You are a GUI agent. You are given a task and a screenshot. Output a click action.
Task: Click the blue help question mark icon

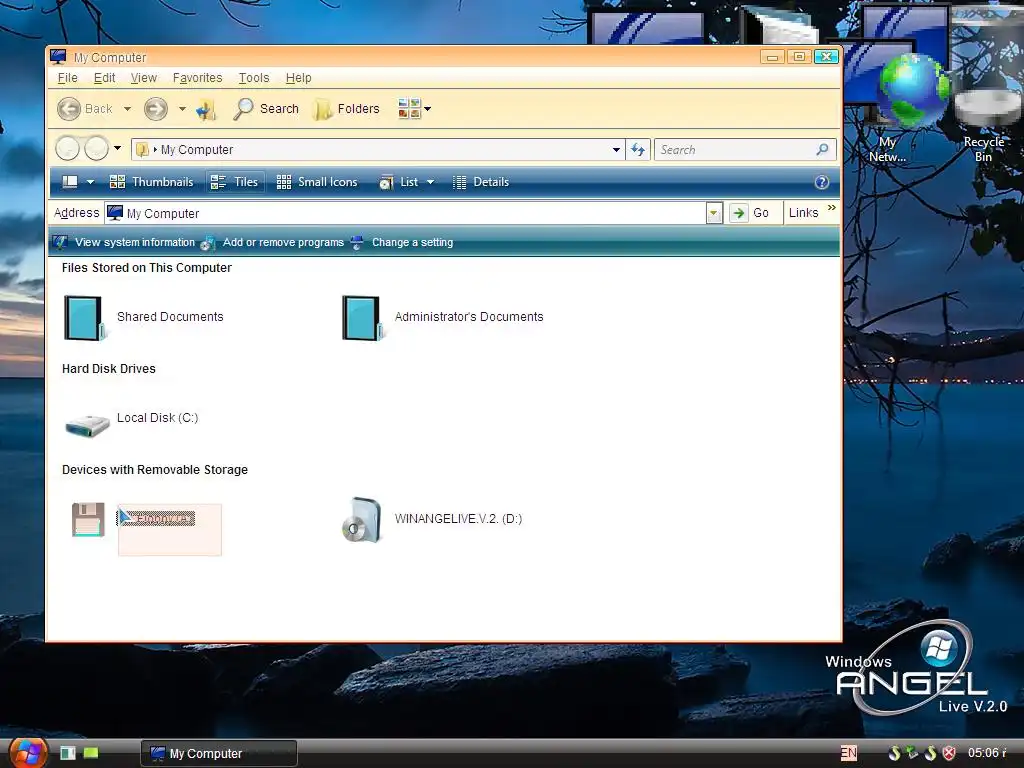pyautogui.click(x=822, y=182)
